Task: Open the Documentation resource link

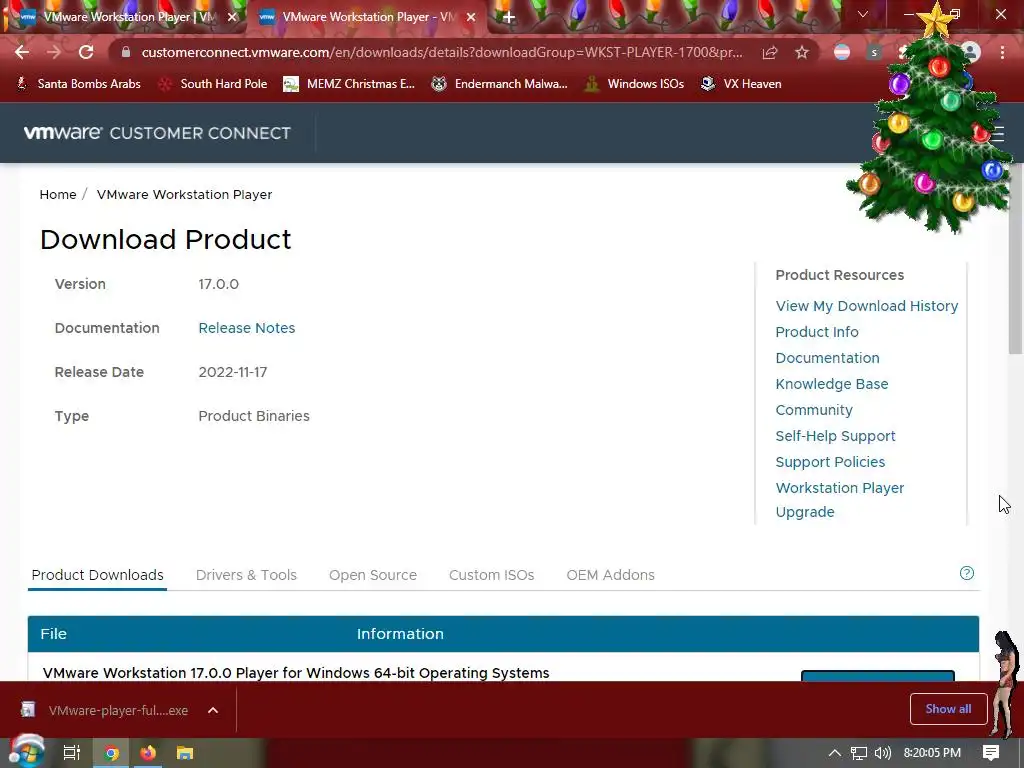Action: [x=827, y=358]
